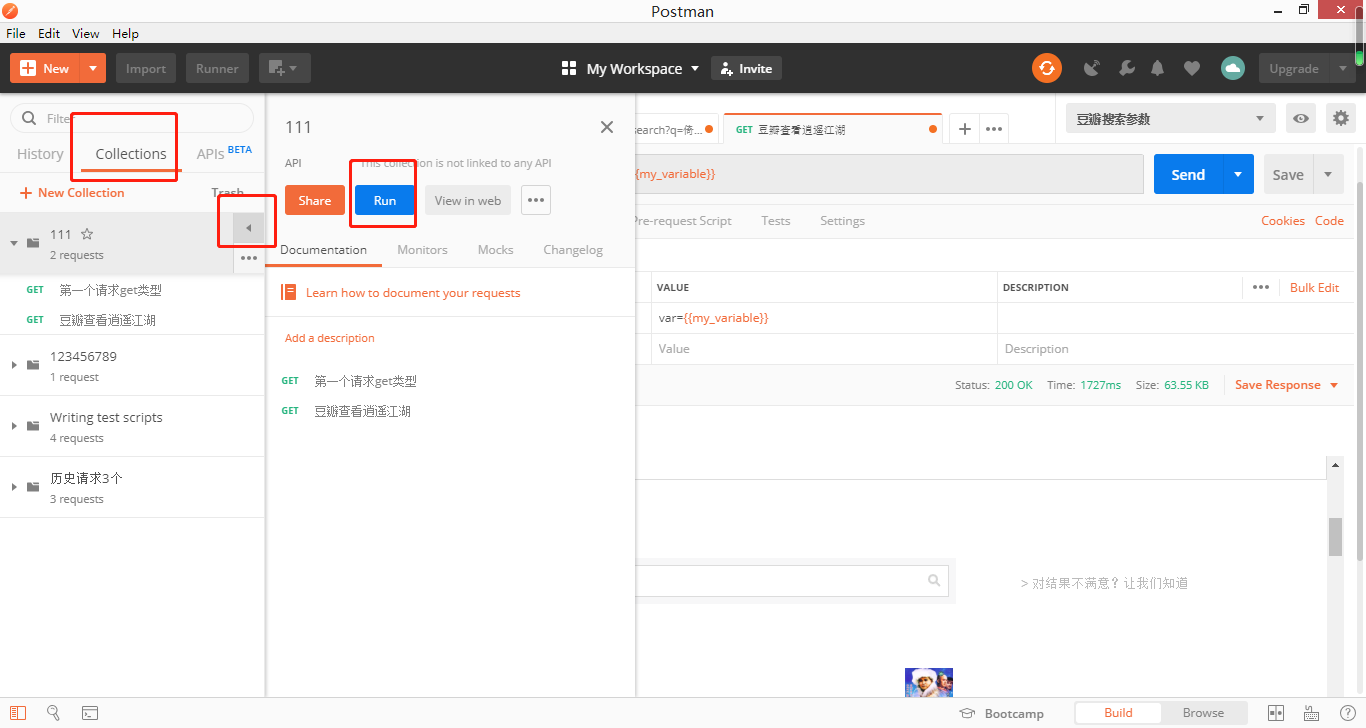Toggle two-pane layout icon
Screen dimensions: 1366x728
[x=1276, y=713]
